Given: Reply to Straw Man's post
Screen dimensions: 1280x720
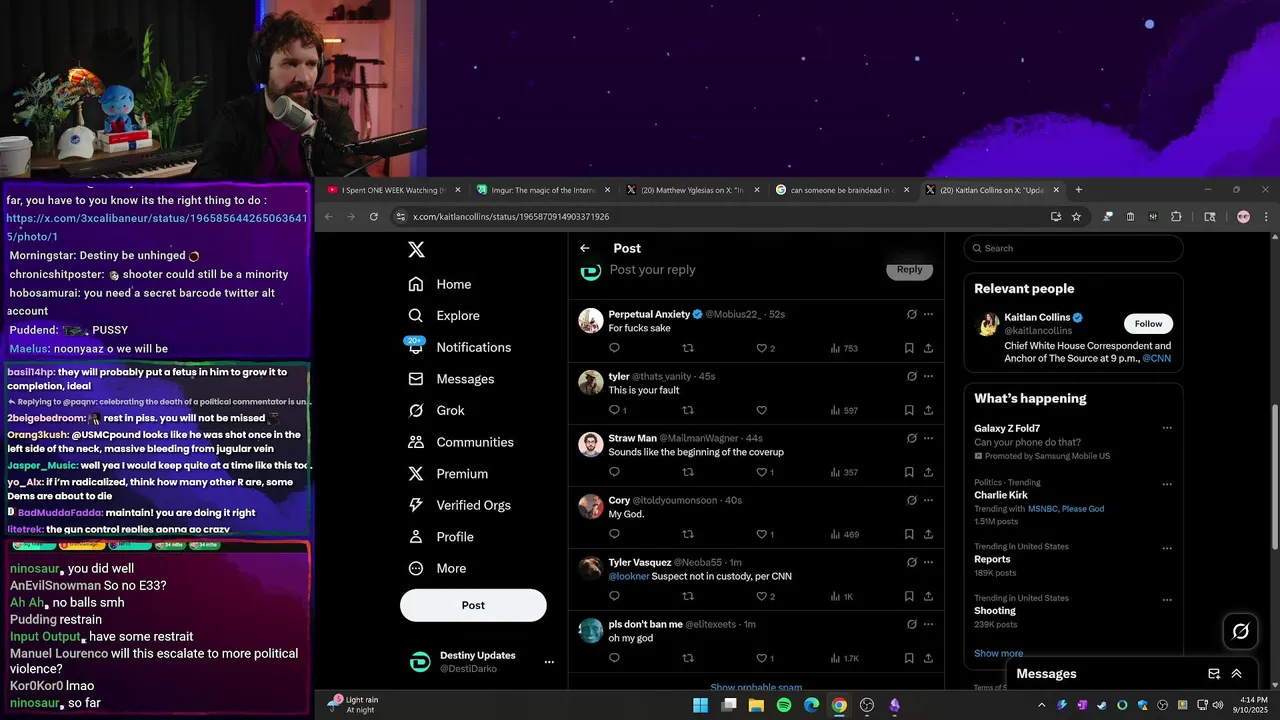Looking at the screenshot, I should [x=614, y=472].
